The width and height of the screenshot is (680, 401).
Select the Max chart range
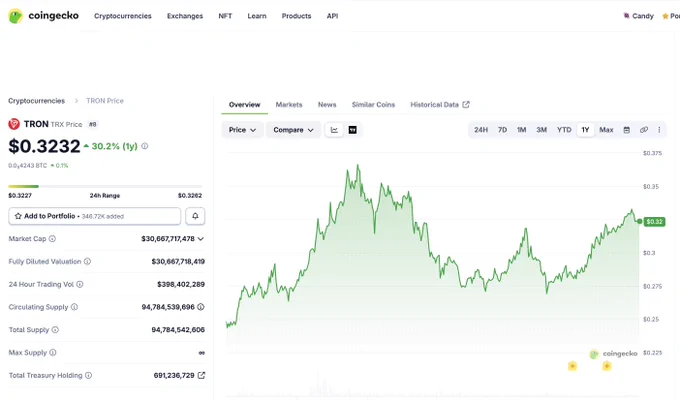coord(606,130)
